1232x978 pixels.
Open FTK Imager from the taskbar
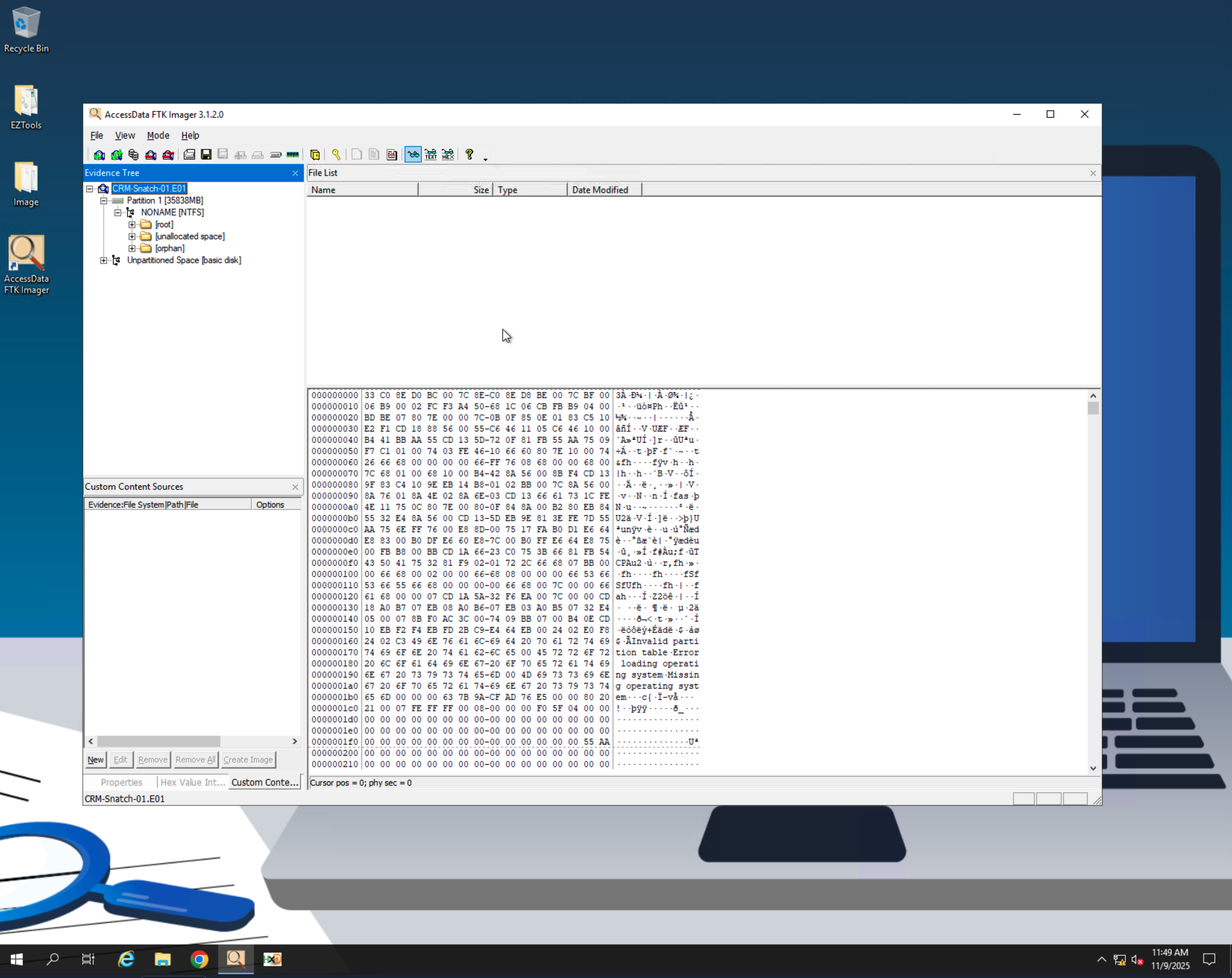click(x=235, y=959)
